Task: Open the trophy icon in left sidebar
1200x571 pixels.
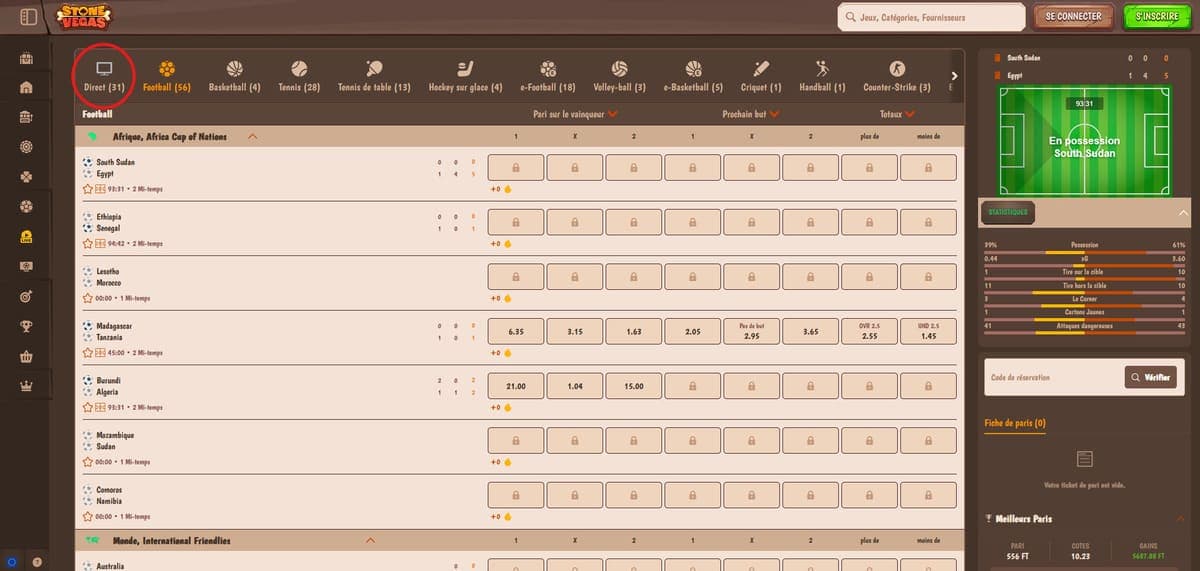Action: [x=27, y=325]
